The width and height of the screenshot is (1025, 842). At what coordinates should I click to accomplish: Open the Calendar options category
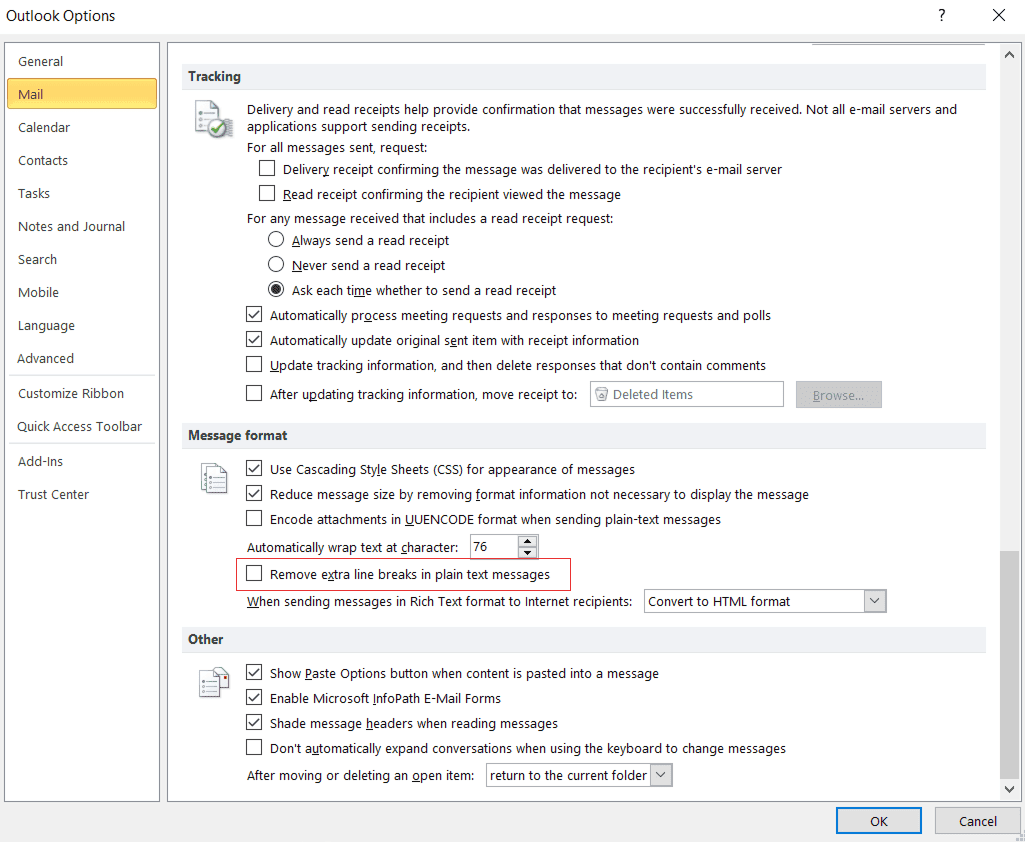[x=44, y=128]
